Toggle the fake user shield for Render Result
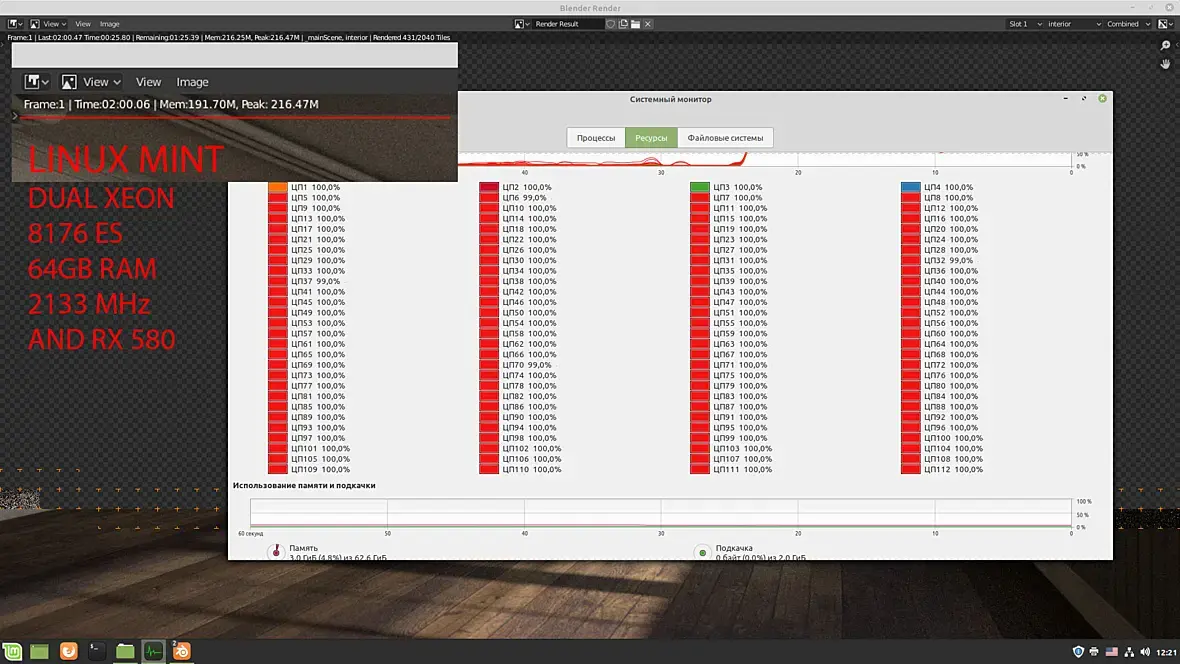1180x664 pixels. 610,24
